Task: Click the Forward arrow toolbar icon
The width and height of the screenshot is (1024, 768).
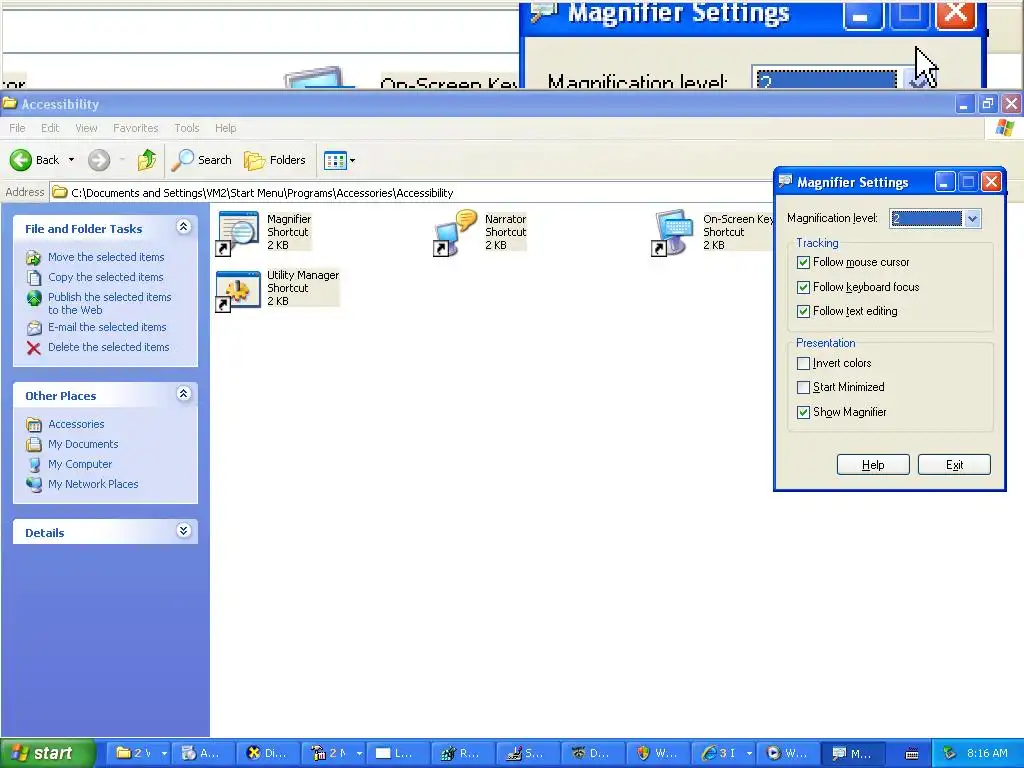Action: point(99,160)
